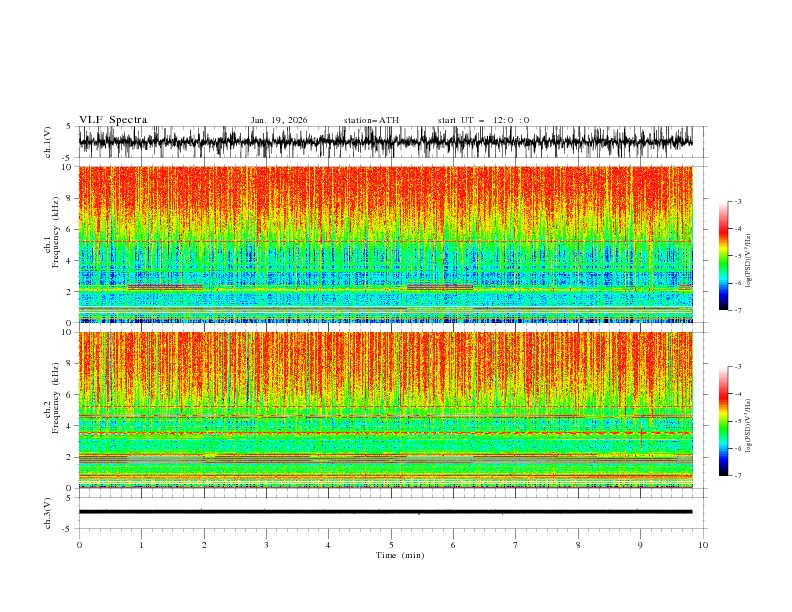
Task: Click the "station=ATH" label
Action: tap(371, 120)
